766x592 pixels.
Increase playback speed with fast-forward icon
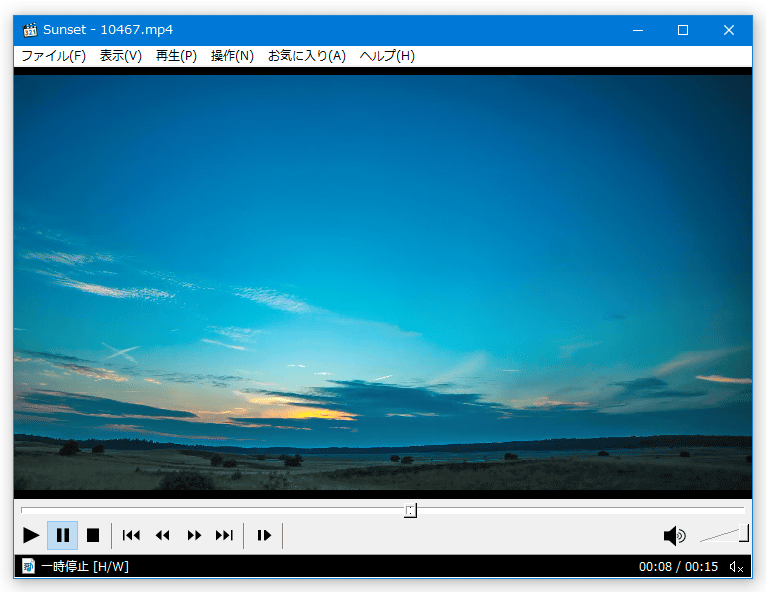coord(194,535)
